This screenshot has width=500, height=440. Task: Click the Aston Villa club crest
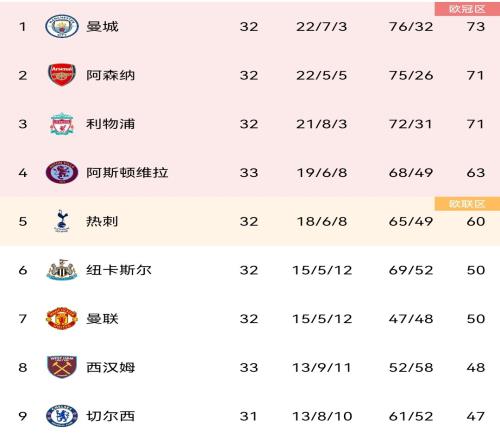coord(62,172)
